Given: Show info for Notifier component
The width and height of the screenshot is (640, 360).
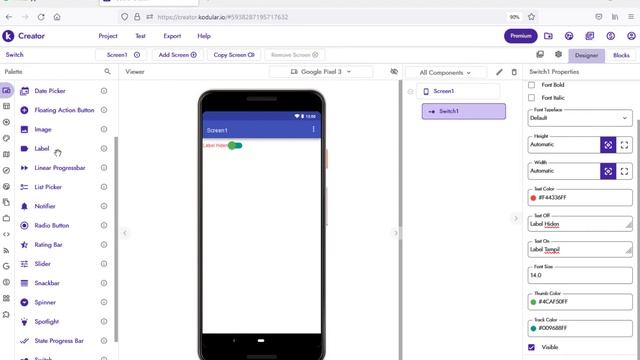Looking at the screenshot, I should [x=104, y=206].
